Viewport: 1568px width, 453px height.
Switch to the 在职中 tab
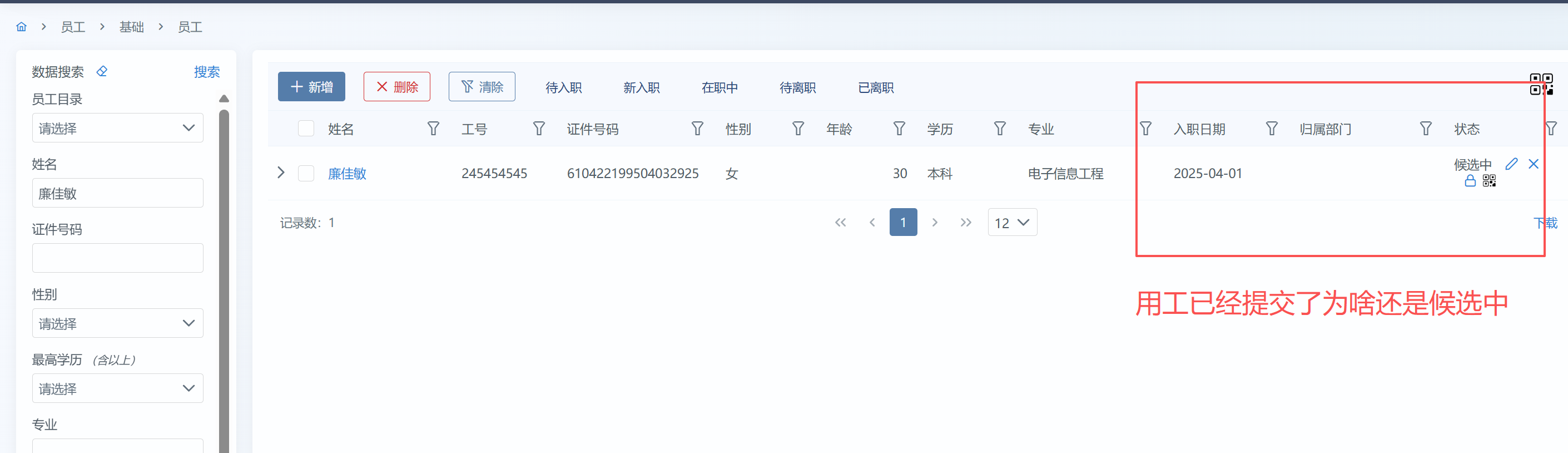pyautogui.click(x=719, y=88)
